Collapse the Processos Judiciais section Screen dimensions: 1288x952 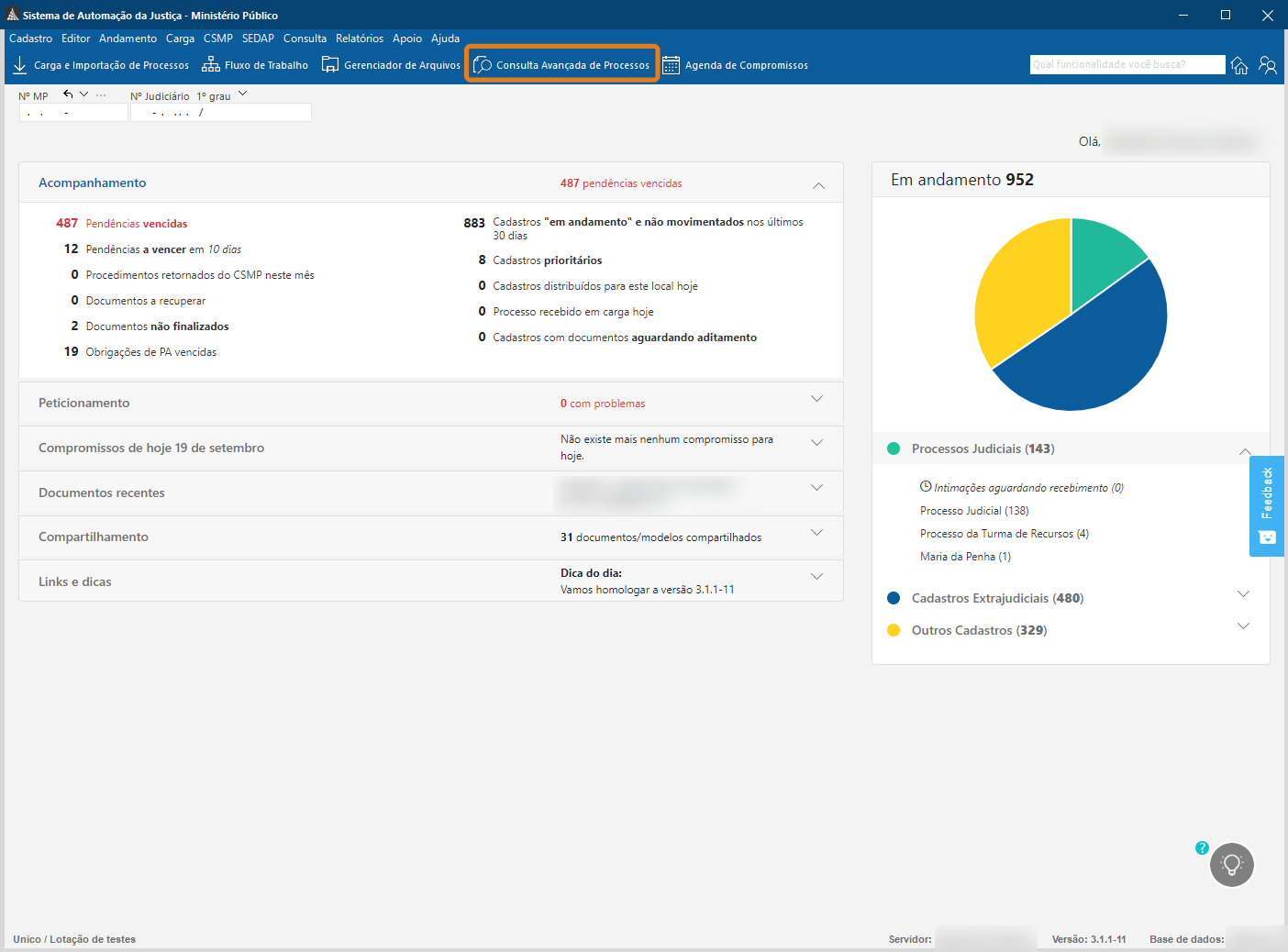[1245, 450]
